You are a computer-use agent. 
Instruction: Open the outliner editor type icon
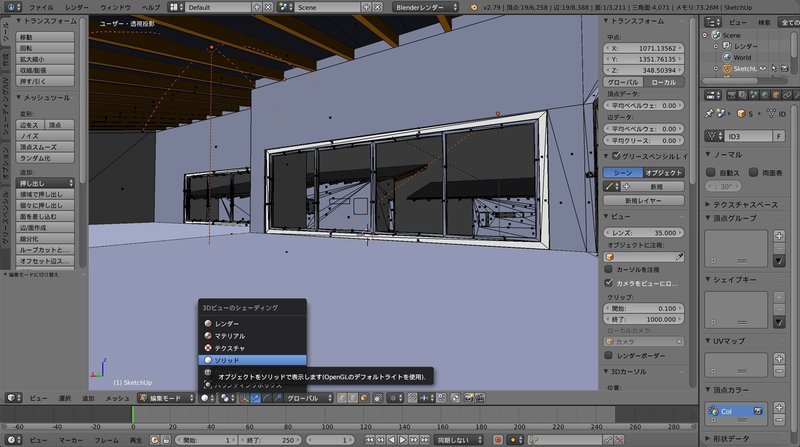pos(713,22)
